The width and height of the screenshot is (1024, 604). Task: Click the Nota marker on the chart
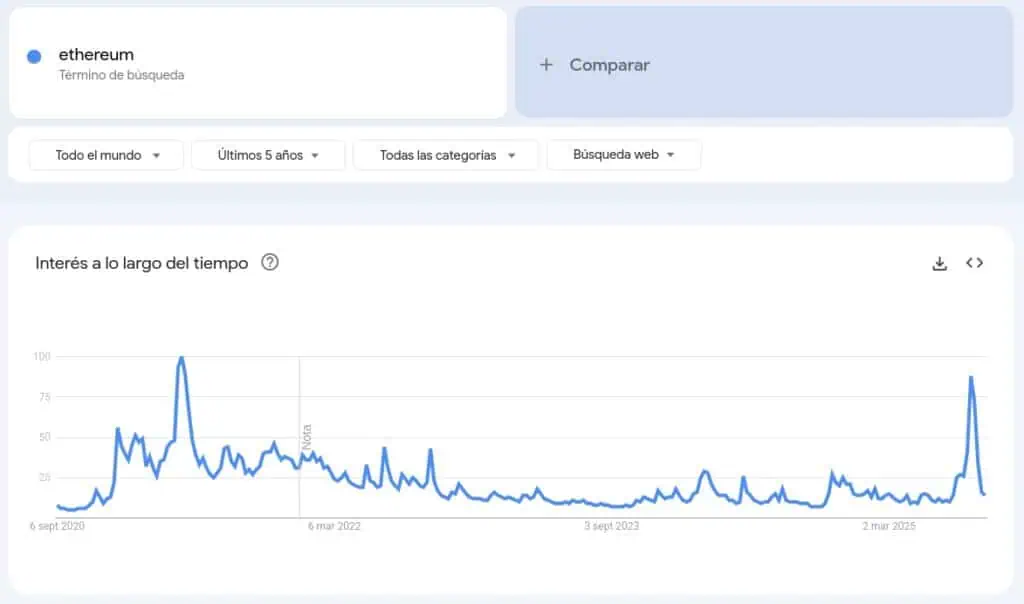(x=307, y=436)
